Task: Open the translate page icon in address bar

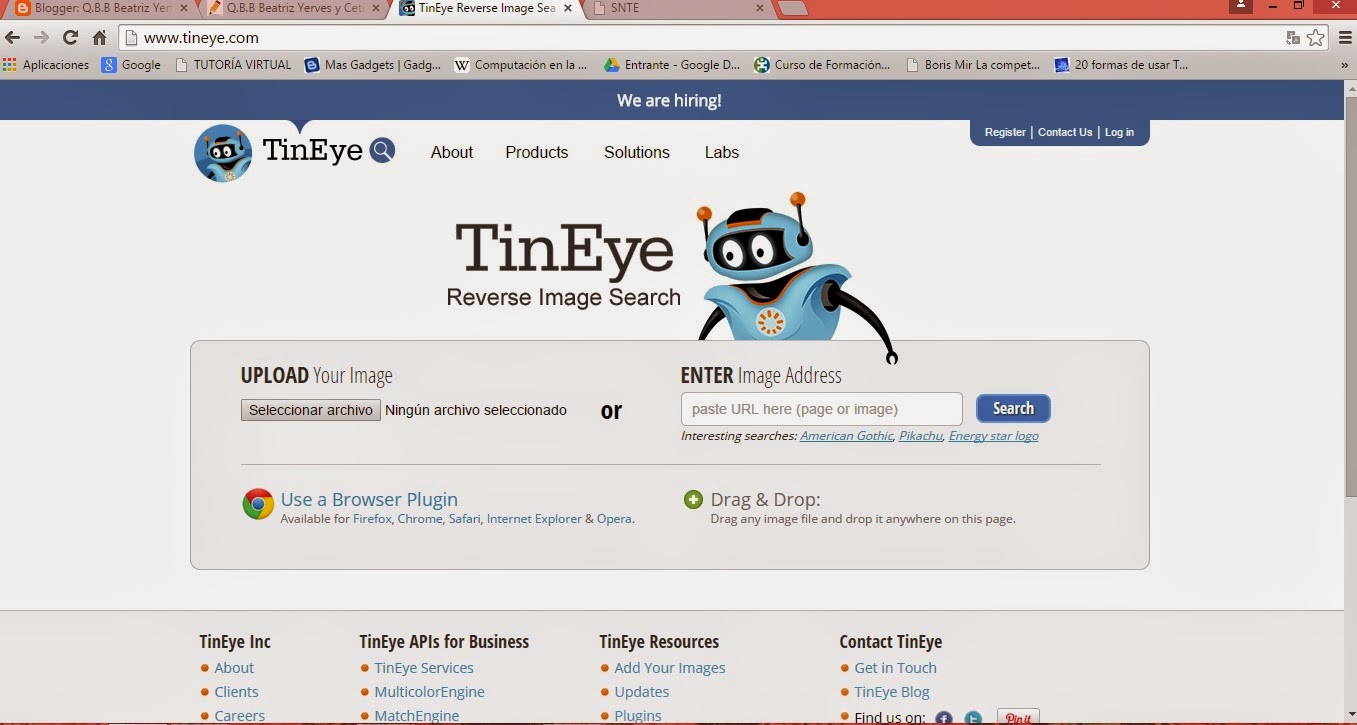Action: [1293, 38]
